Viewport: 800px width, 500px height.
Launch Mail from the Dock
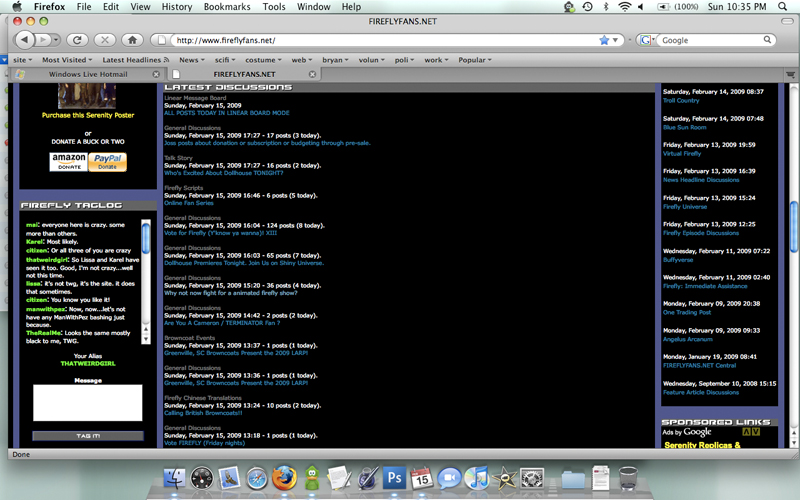tap(229, 478)
